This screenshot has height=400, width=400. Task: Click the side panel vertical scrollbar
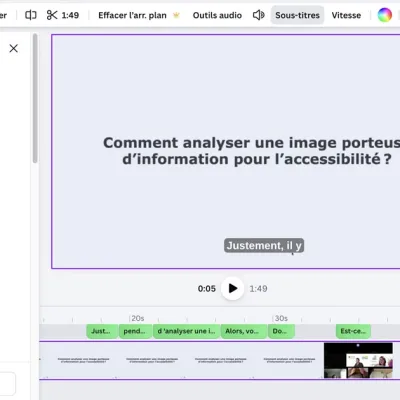(x=35, y=98)
